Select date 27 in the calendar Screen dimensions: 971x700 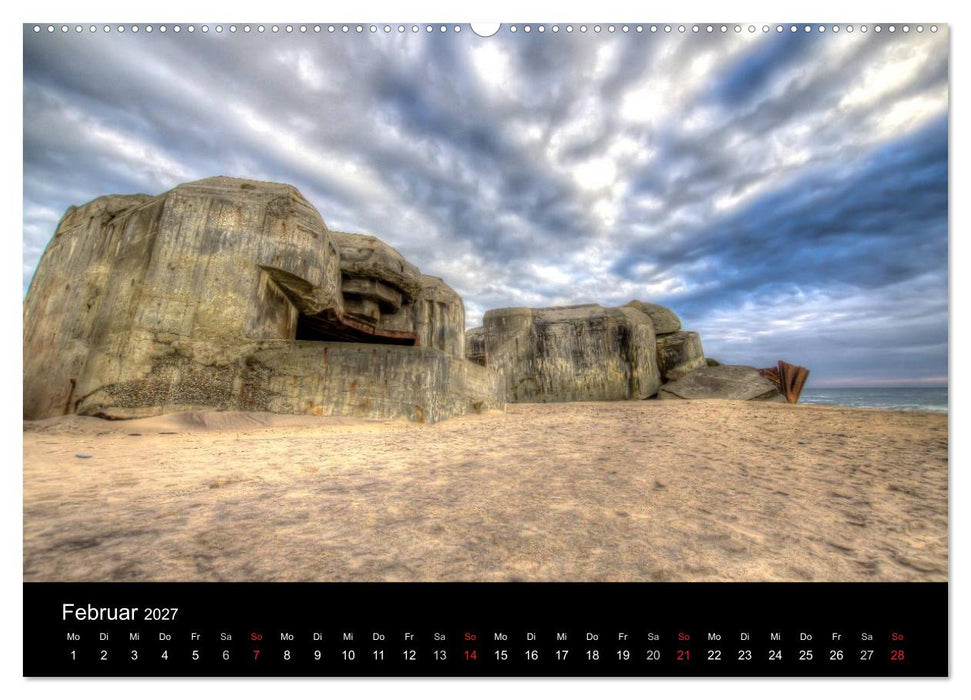point(867,655)
